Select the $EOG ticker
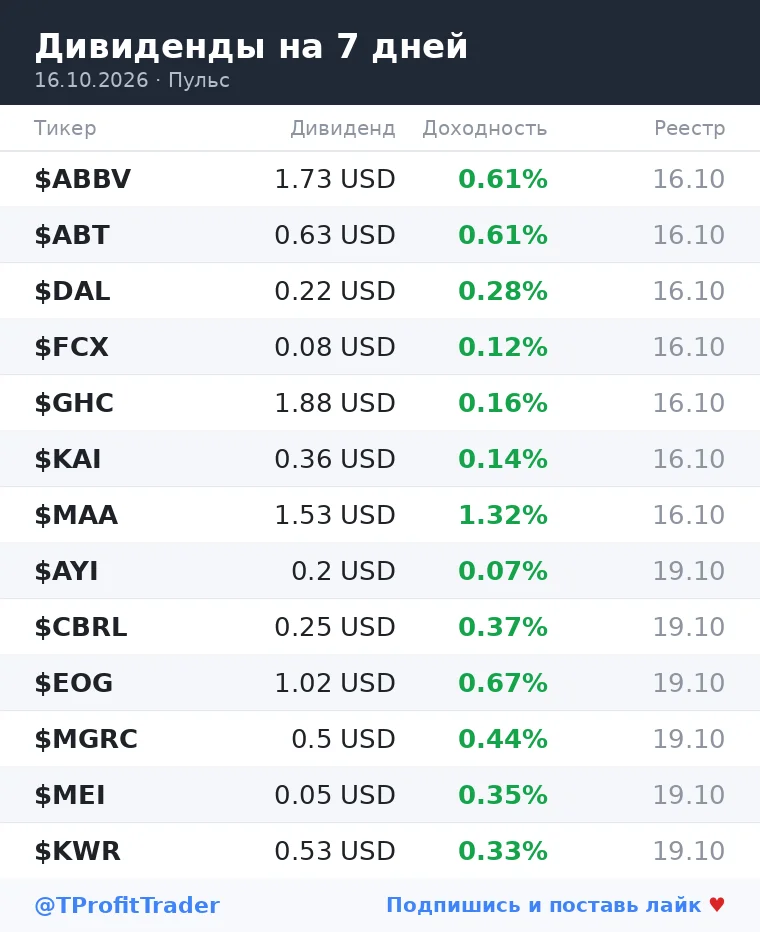 pos(74,683)
